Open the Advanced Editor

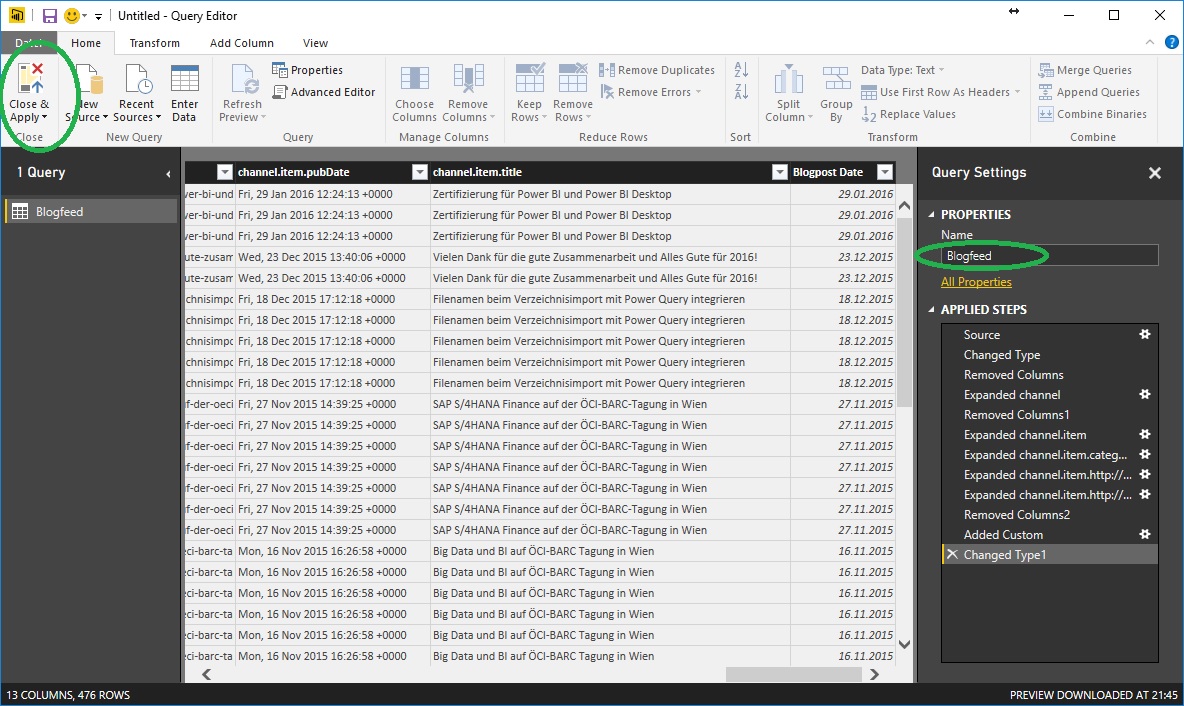point(323,92)
